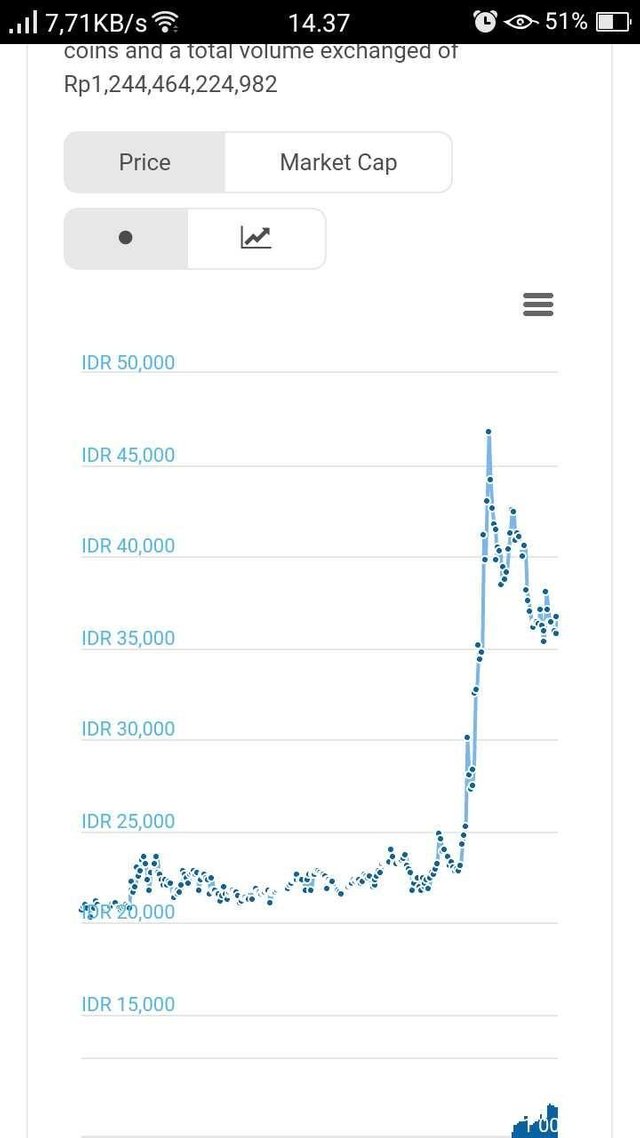Open the chart hamburger menu
This screenshot has width=640, height=1138.
[x=538, y=305]
